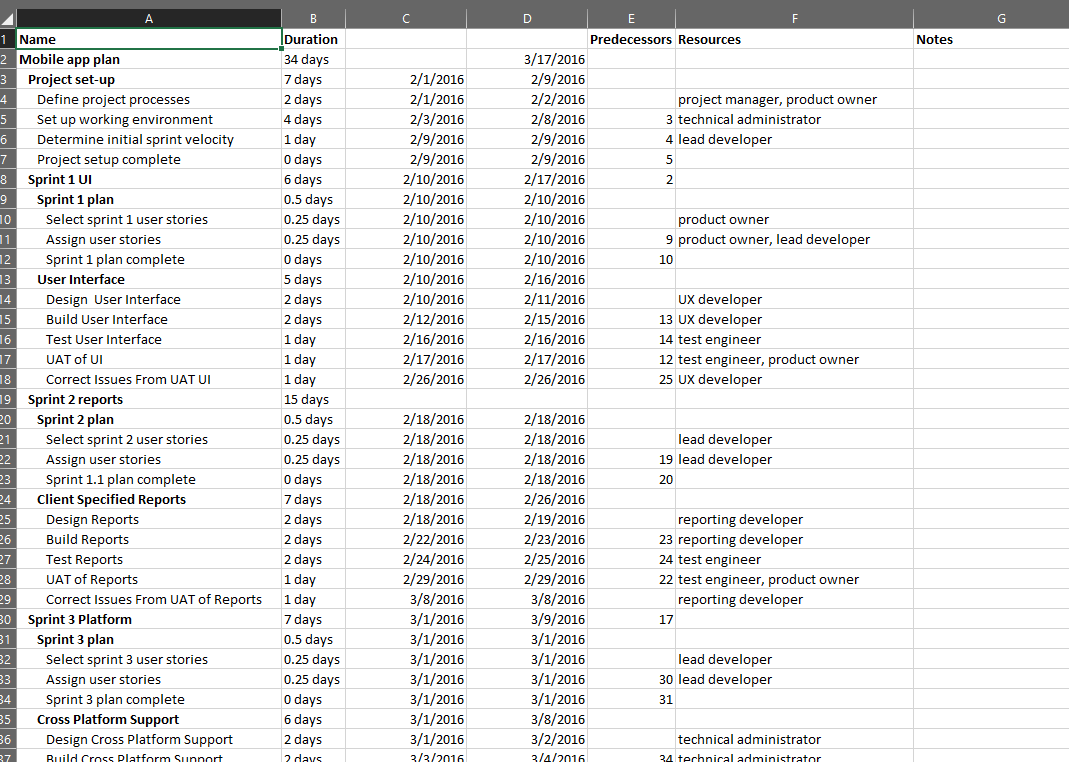Select column B header
Screen dimensions: 1069x762
313,18
